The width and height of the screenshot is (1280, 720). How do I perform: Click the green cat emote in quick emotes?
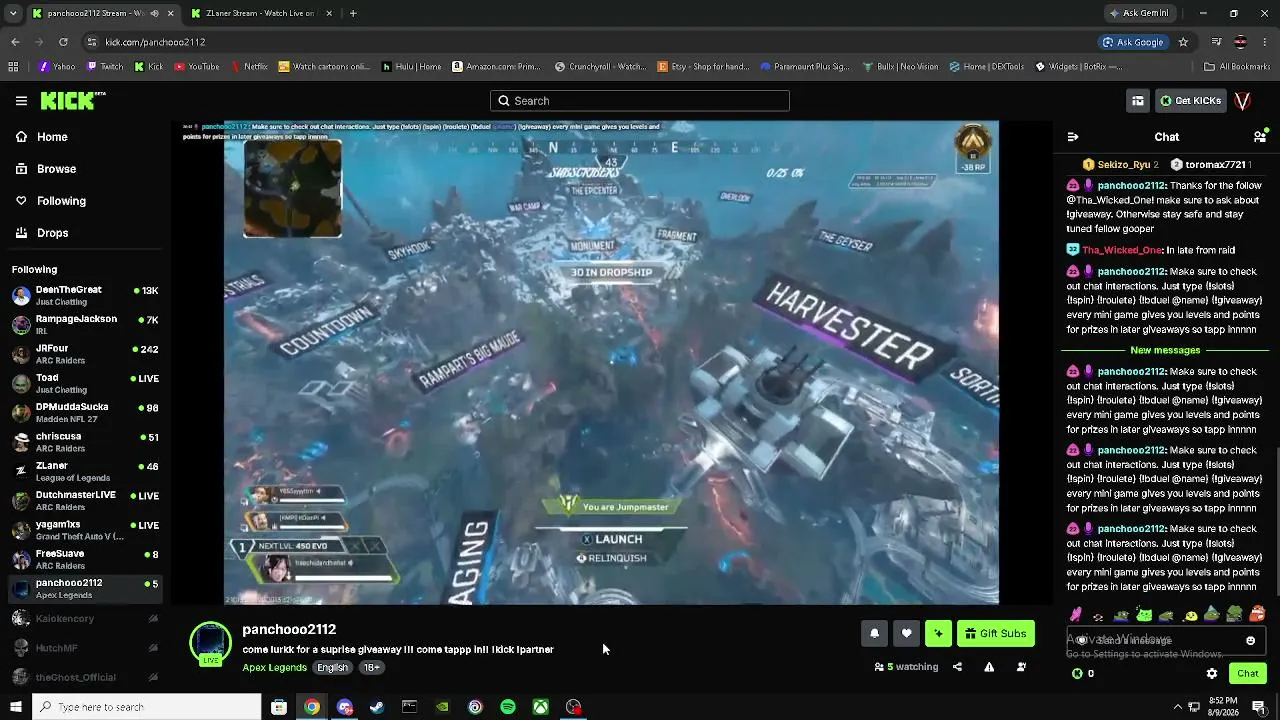pos(1144,615)
